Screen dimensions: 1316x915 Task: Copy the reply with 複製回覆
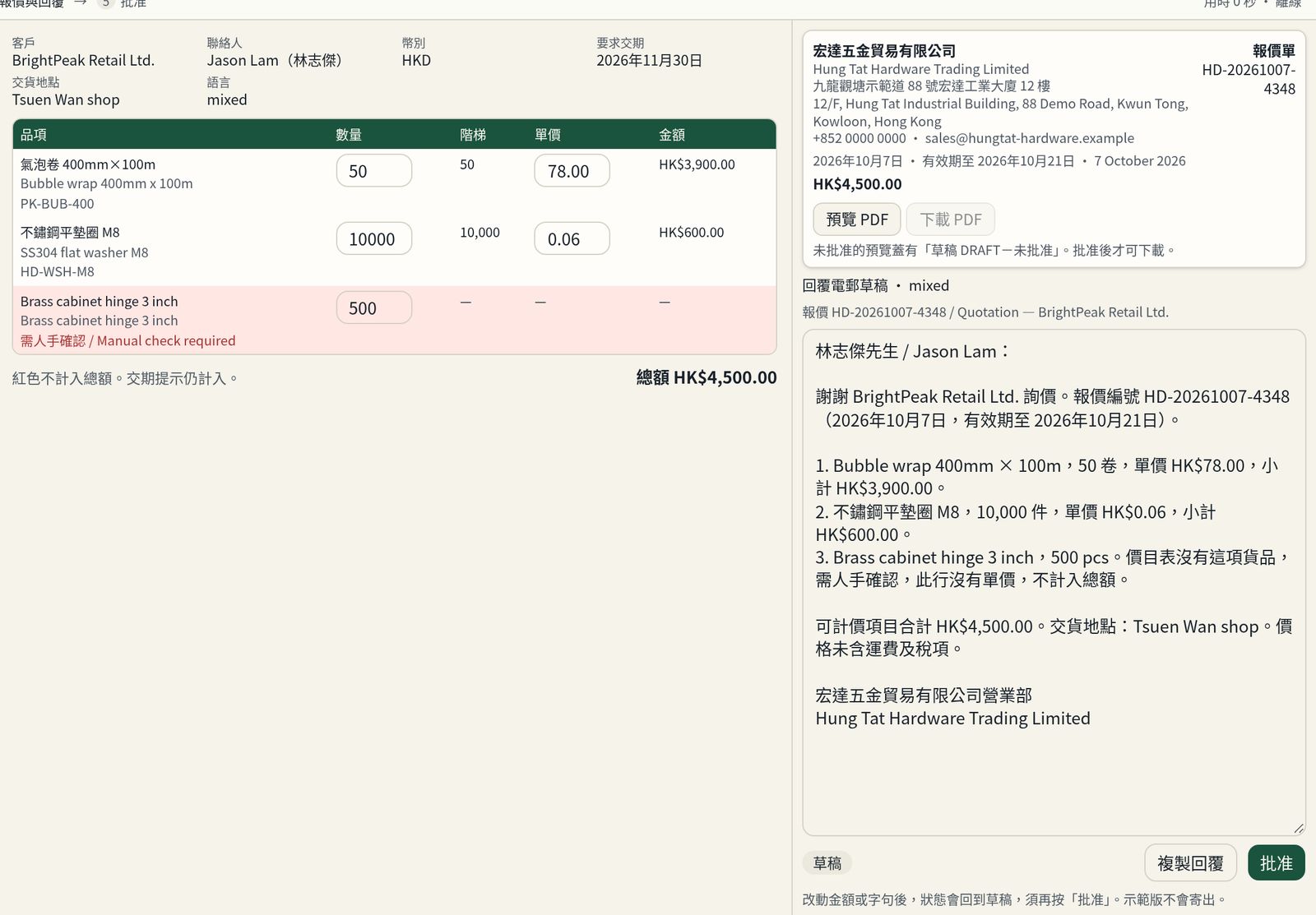point(1190,863)
